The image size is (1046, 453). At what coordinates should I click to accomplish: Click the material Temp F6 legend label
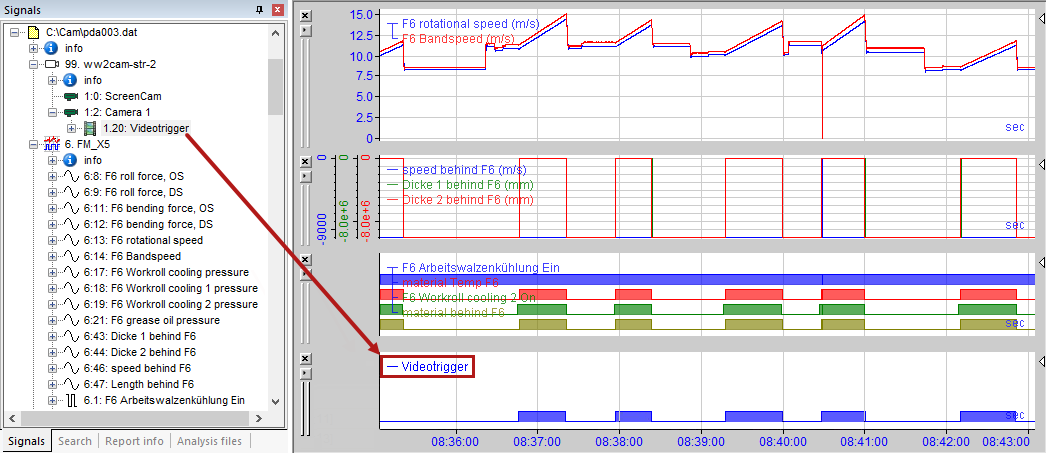(x=450, y=283)
